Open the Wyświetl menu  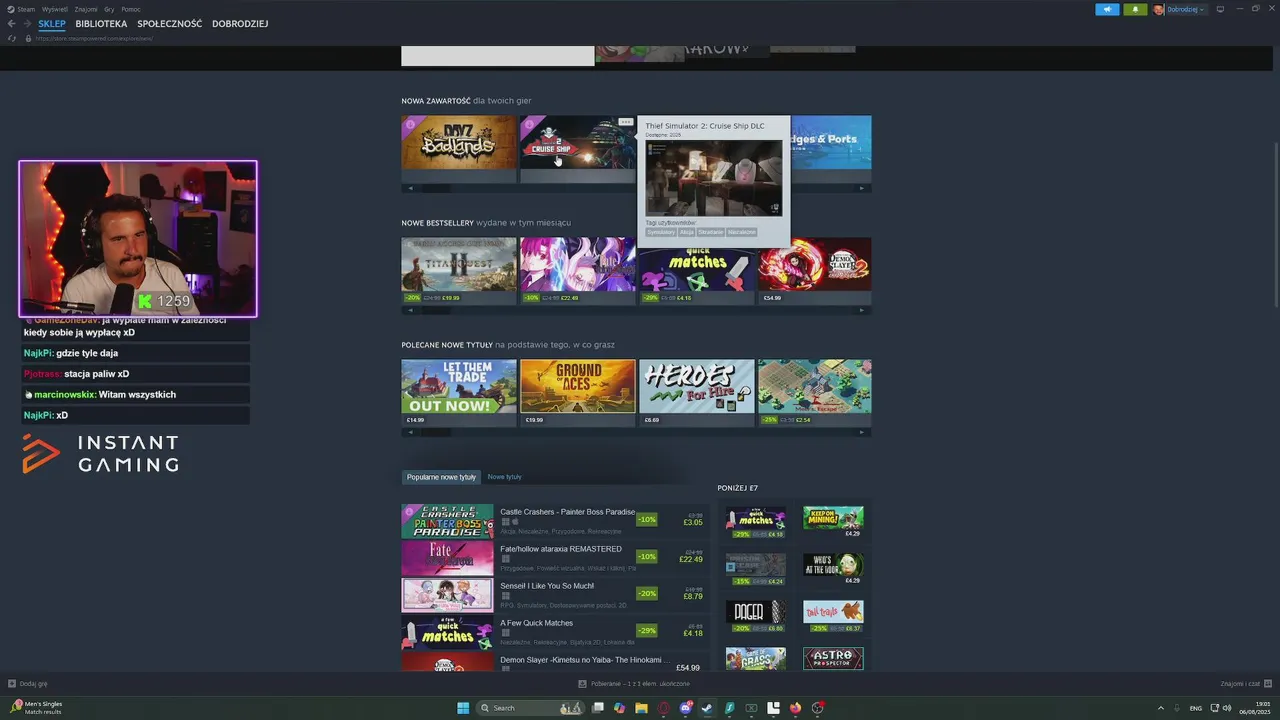54,9
